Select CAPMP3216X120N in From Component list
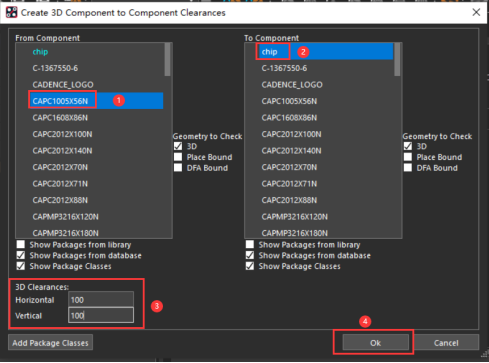The width and height of the screenshot is (489, 363). 66,217
